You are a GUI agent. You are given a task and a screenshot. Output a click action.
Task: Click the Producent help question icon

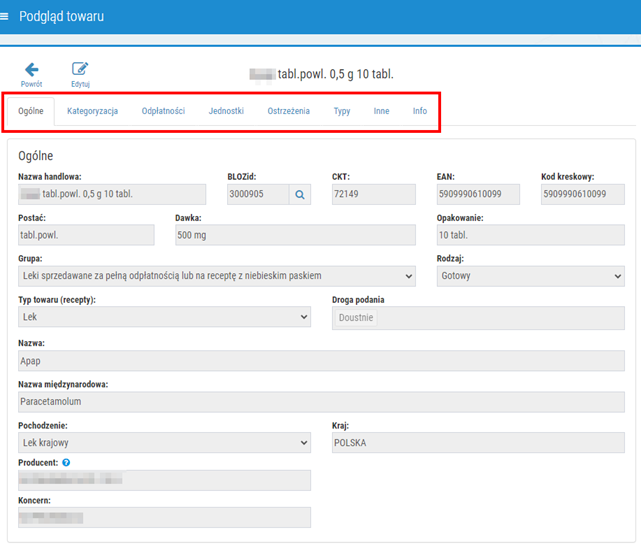coord(66,463)
